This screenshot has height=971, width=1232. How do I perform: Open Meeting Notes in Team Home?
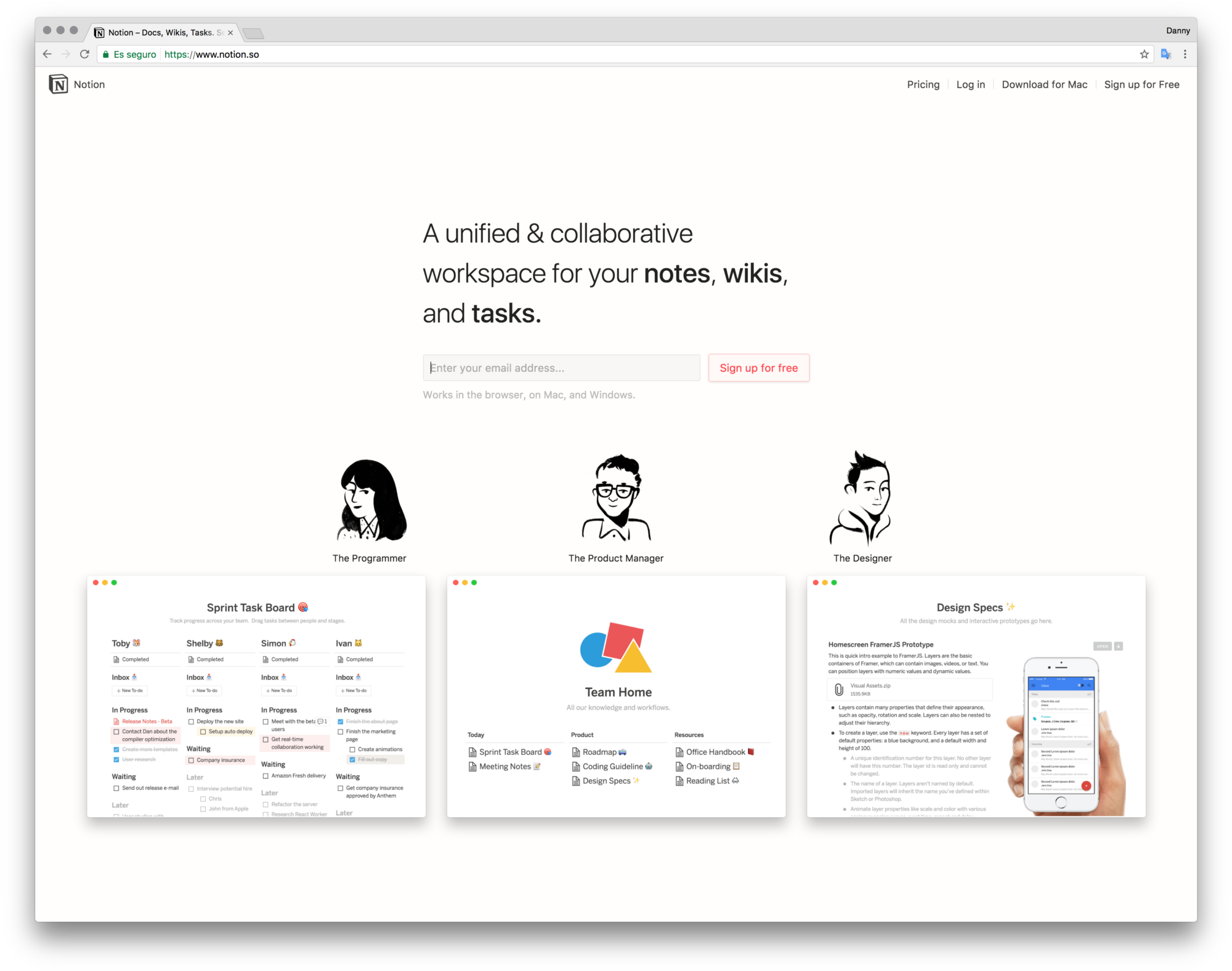point(505,767)
